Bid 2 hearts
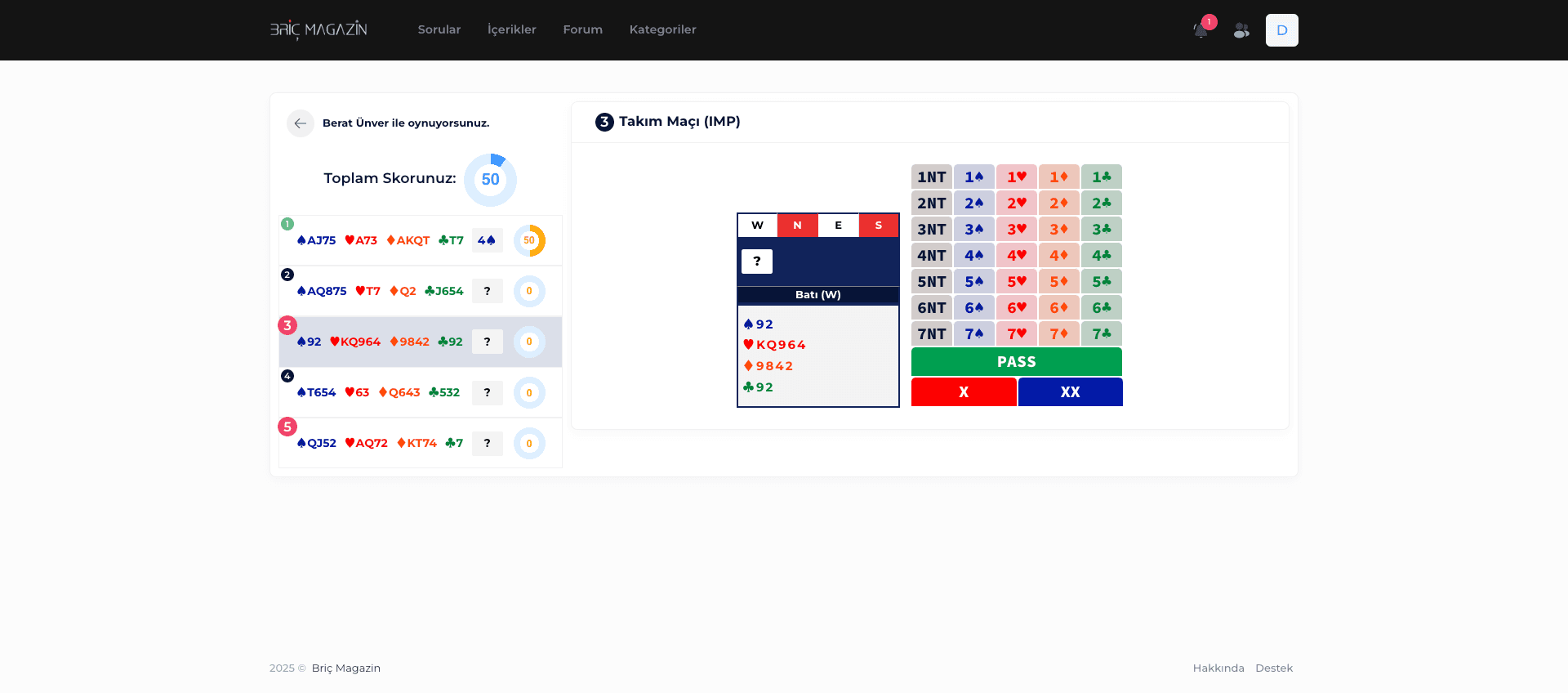 point(1017,203)
